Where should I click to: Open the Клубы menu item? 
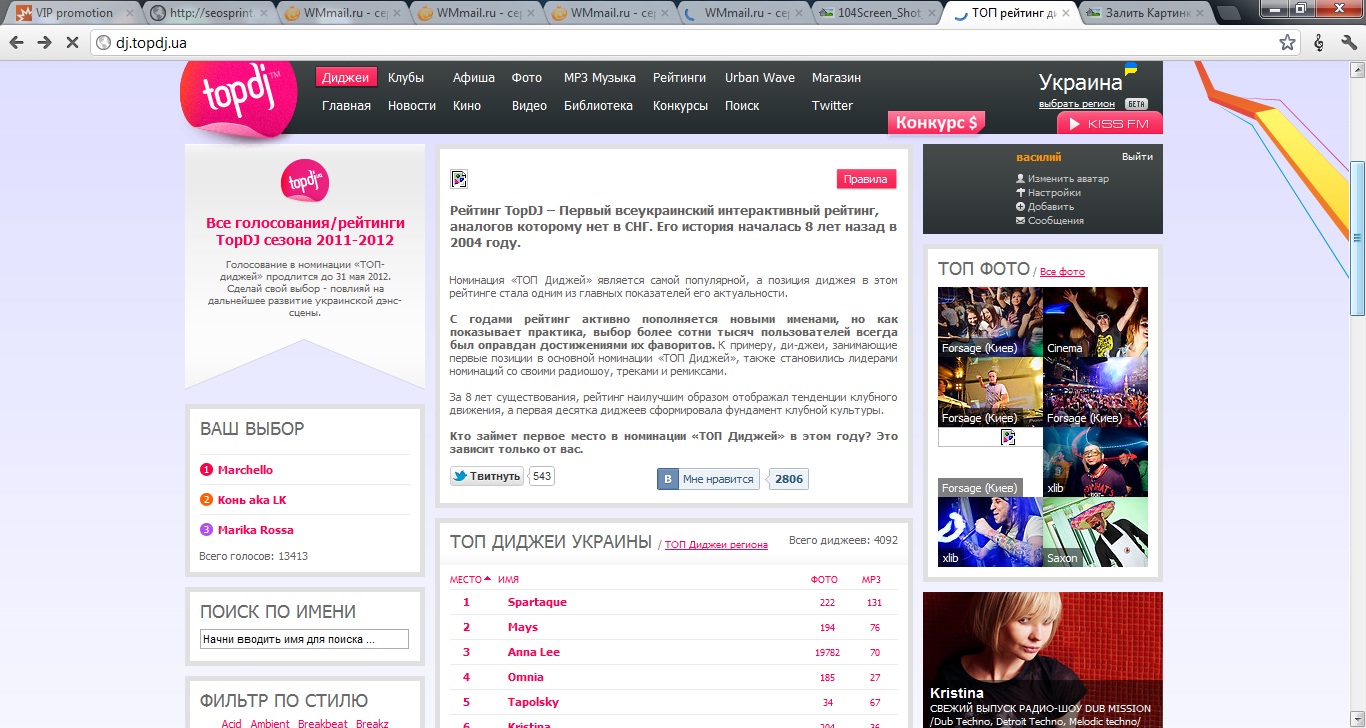pos(406,78)
